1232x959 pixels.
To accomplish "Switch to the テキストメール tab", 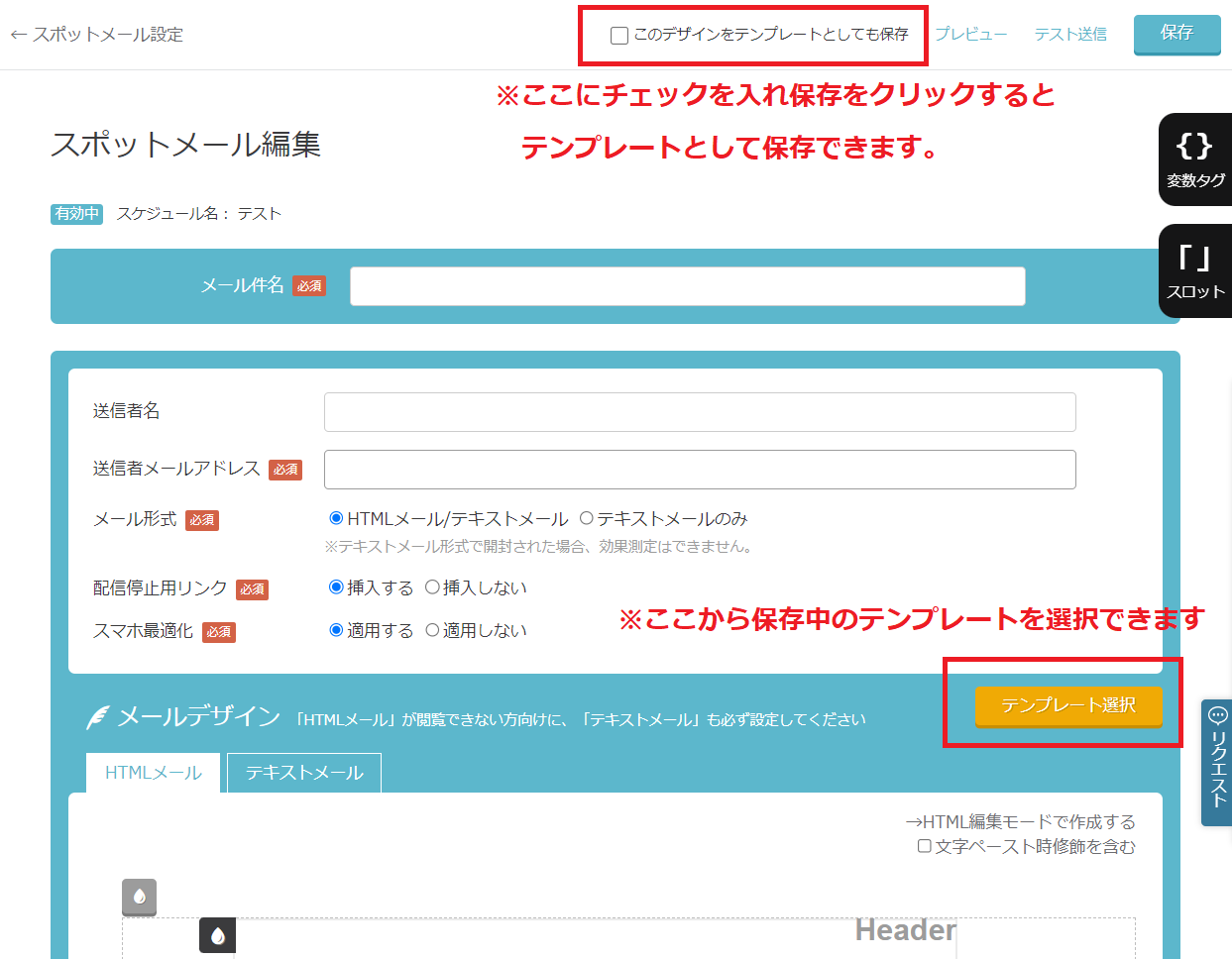I will tap(304, 773).
